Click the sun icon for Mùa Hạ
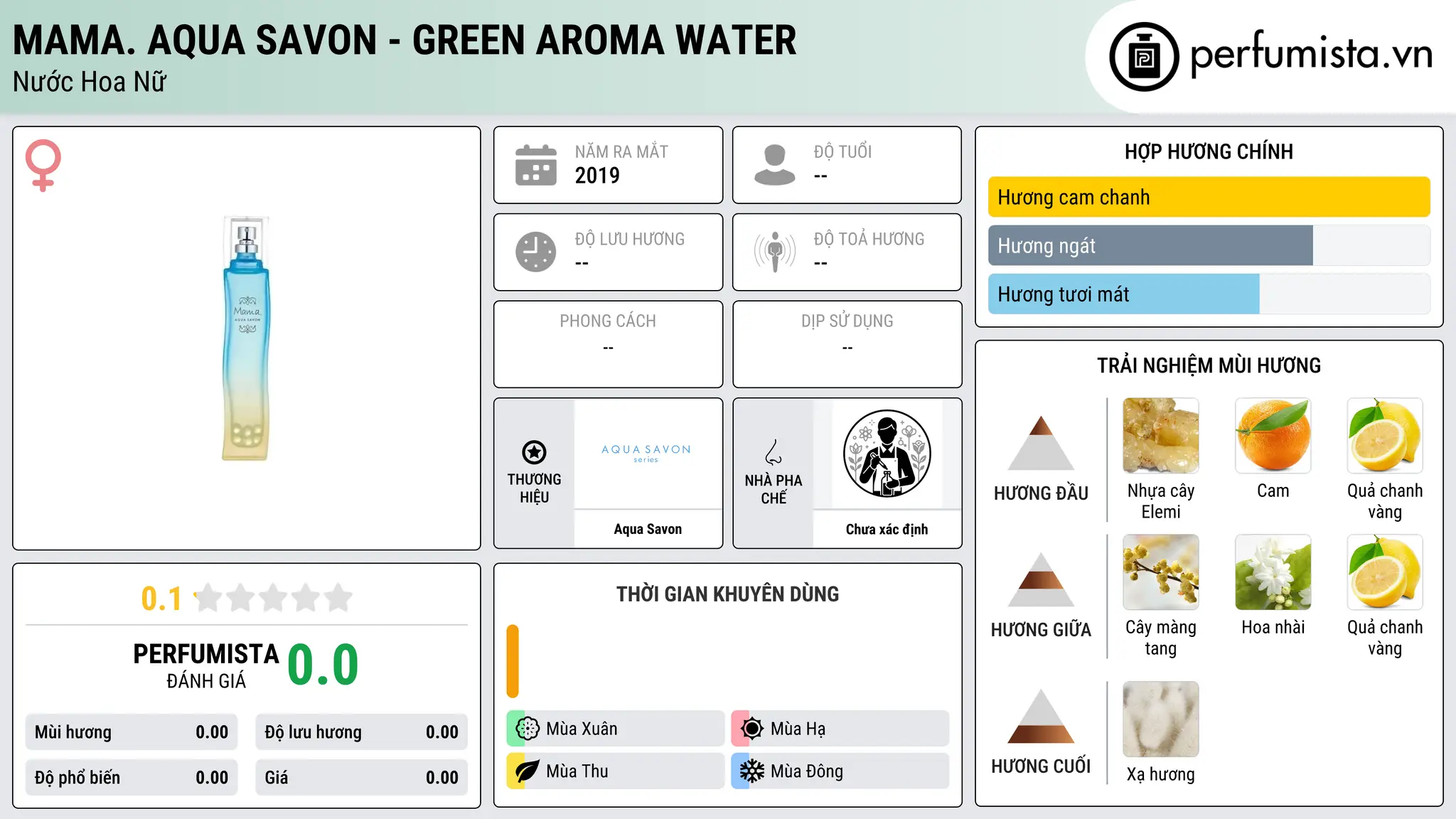 point(752,729)
